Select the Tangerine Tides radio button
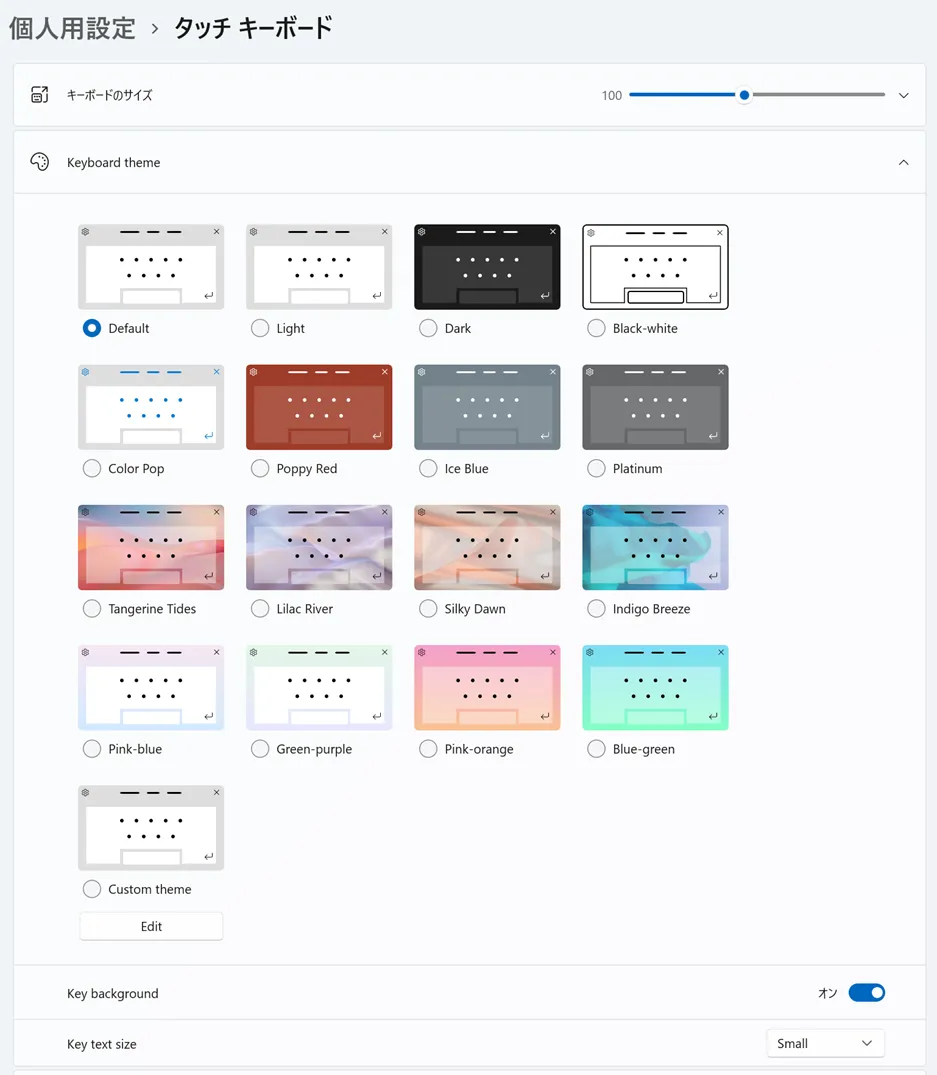937x1075 pixels. (92, 609)
